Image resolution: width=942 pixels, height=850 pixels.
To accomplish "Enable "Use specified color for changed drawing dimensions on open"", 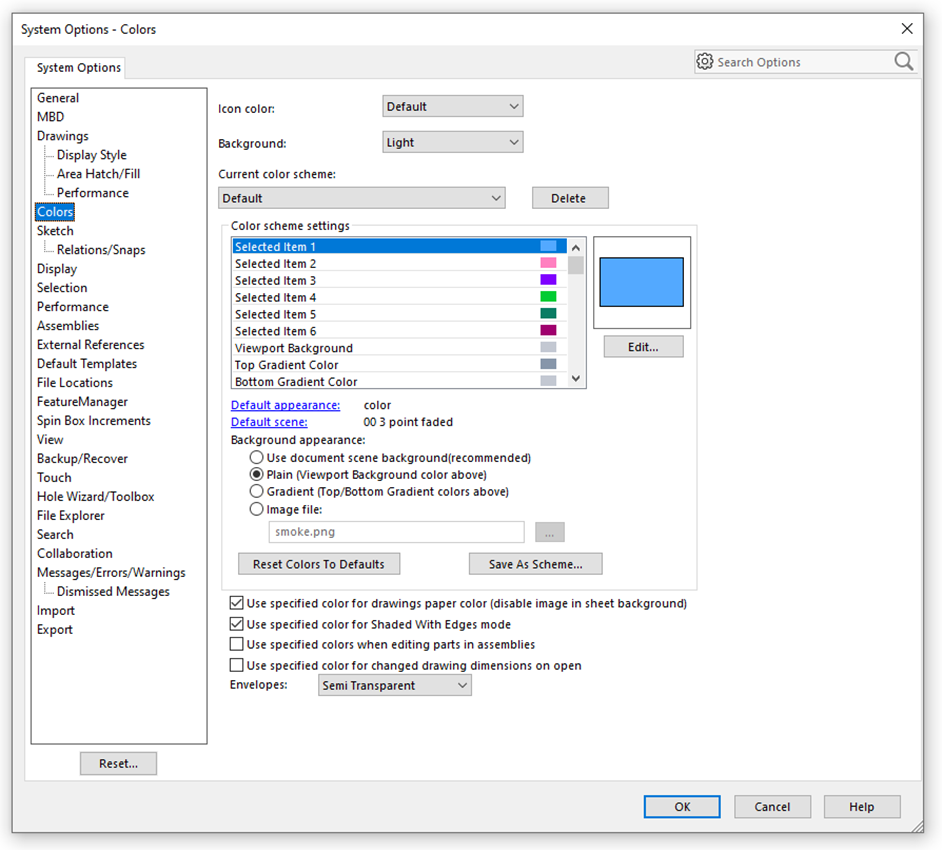I will pyautogui.click(x=236, y=665).
